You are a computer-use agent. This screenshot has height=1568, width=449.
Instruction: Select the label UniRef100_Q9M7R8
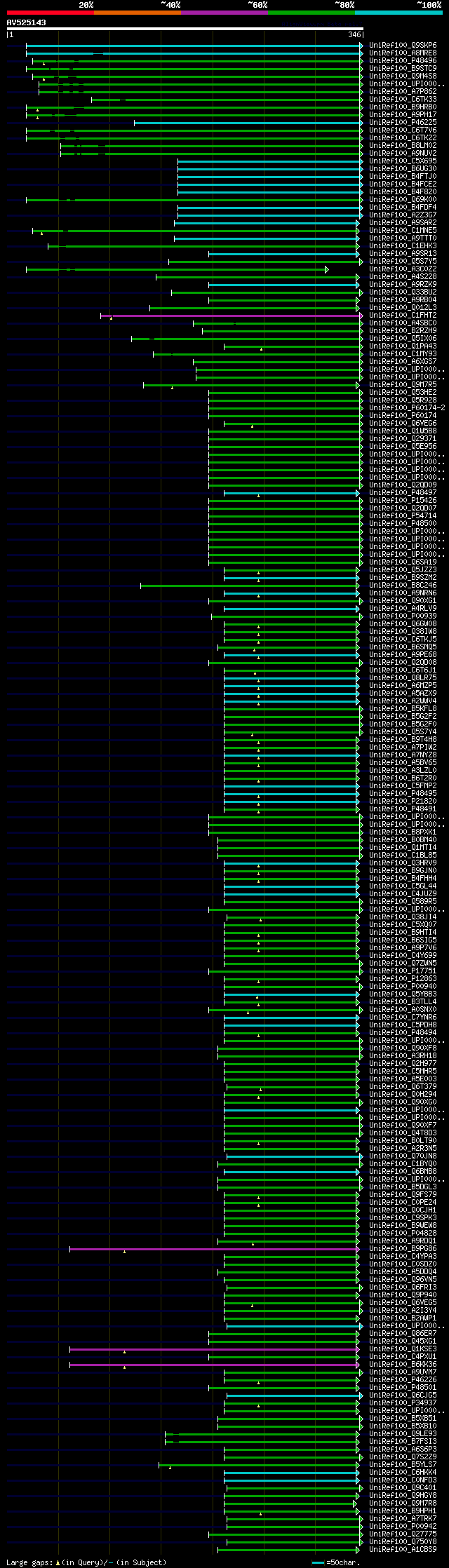tap(403, 1503)
